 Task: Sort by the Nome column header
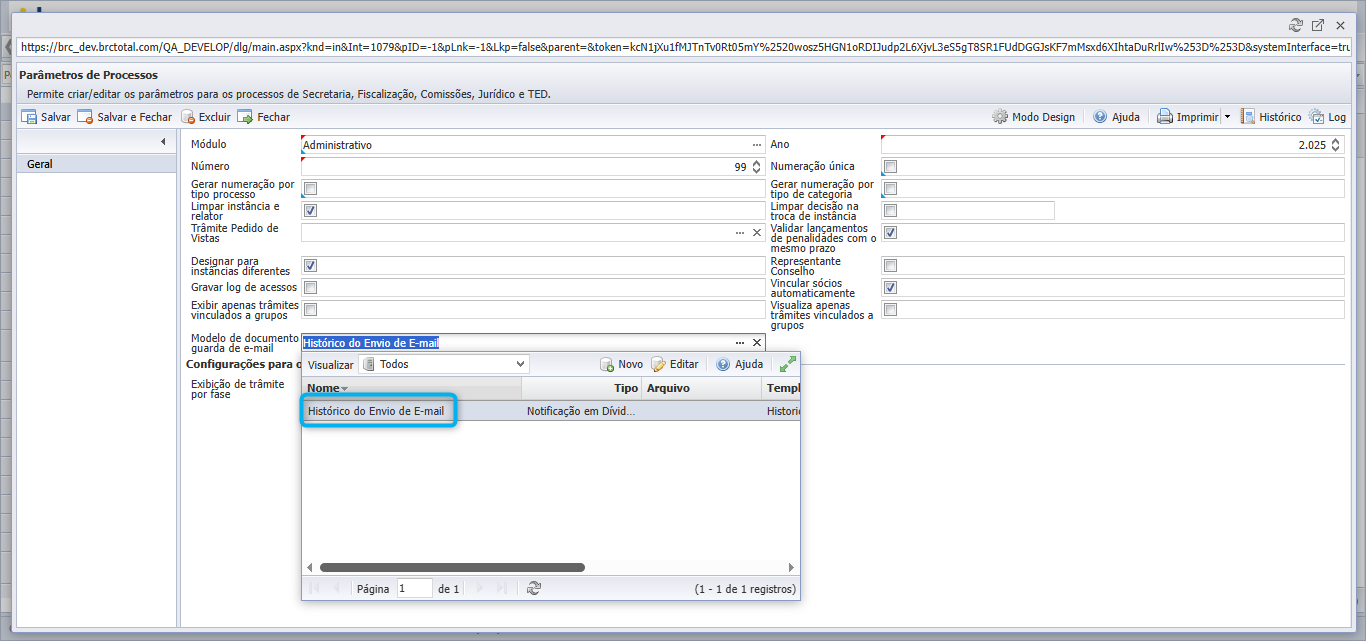click(412, 388)
